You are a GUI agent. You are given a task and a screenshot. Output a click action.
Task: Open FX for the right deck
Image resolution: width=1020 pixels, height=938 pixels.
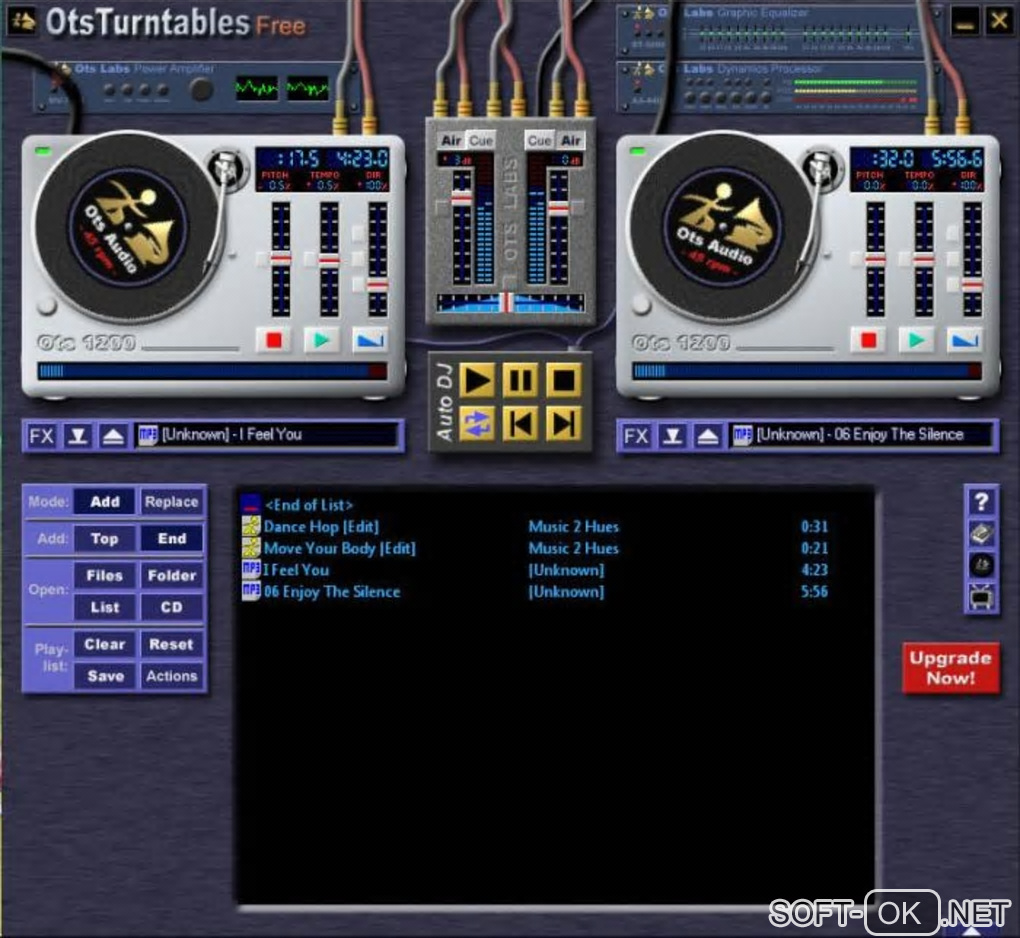[x=636, y=435]
